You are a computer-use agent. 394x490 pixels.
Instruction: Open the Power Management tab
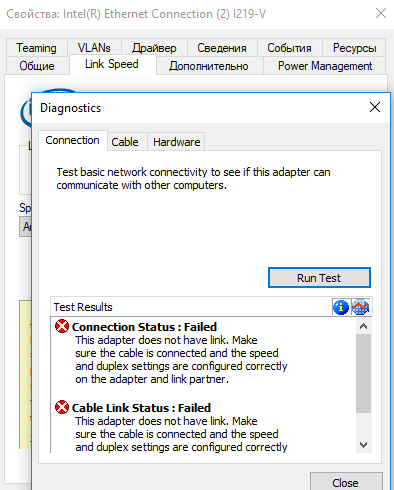(x=325, y=66)
